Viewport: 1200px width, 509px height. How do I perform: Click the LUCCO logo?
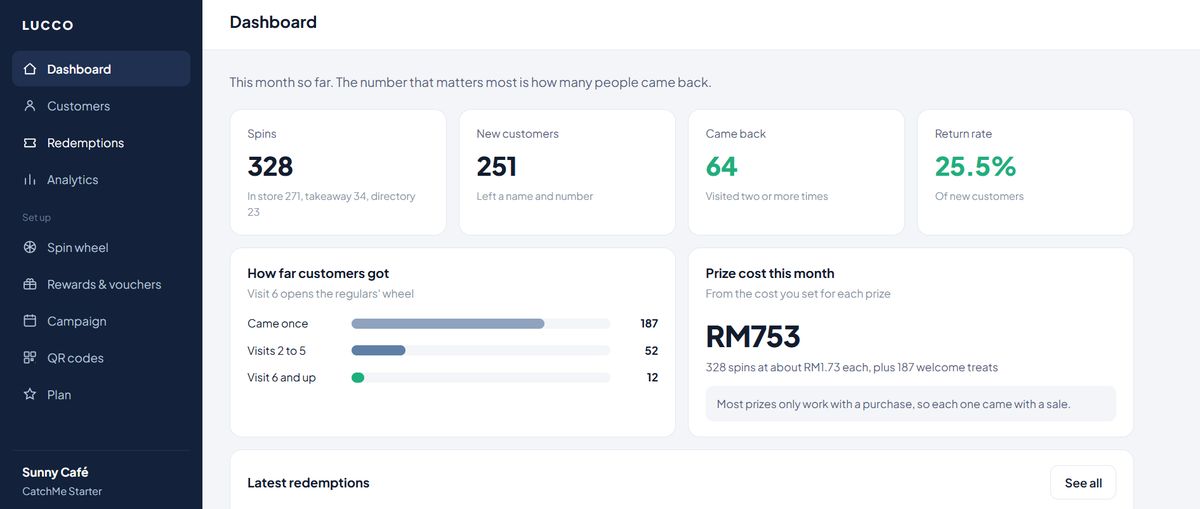click(x=48, y=25)
